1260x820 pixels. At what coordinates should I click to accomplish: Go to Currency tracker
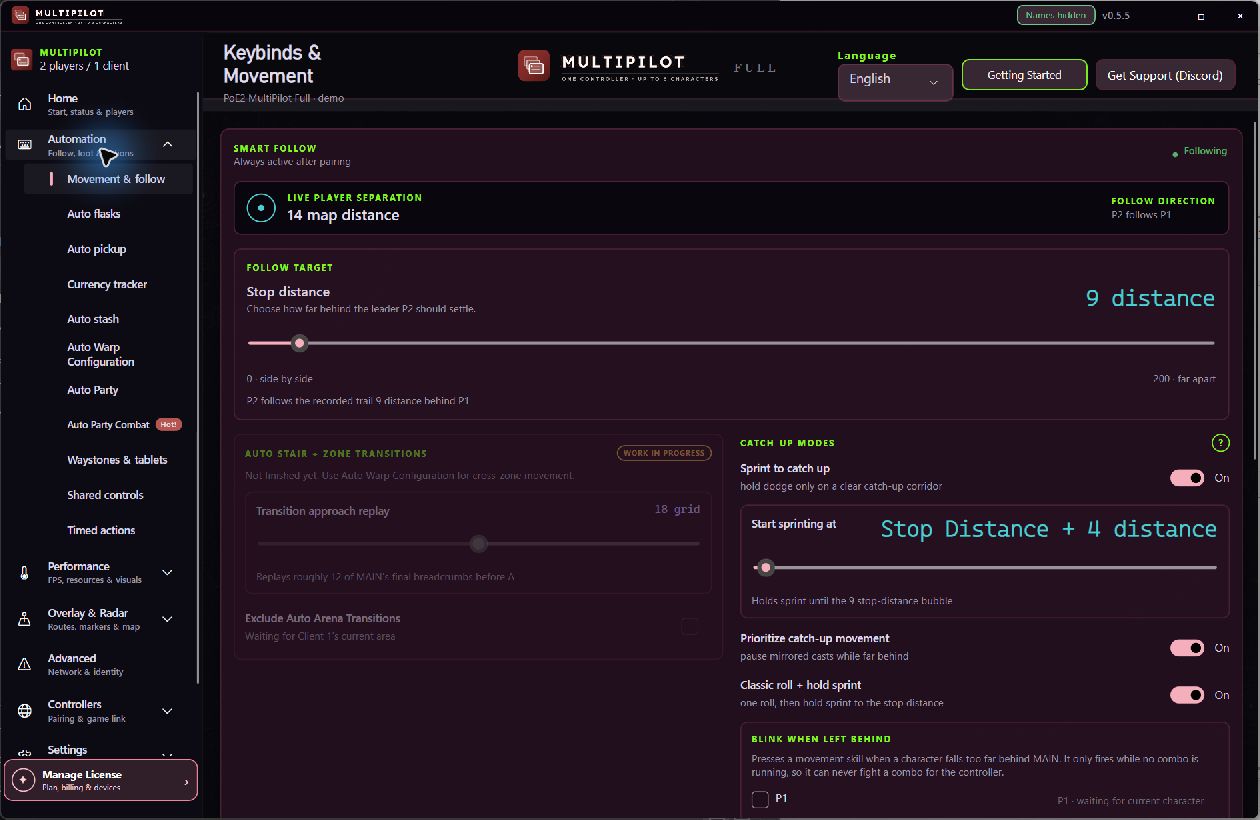pyautogui.click(x=107, y=284)
